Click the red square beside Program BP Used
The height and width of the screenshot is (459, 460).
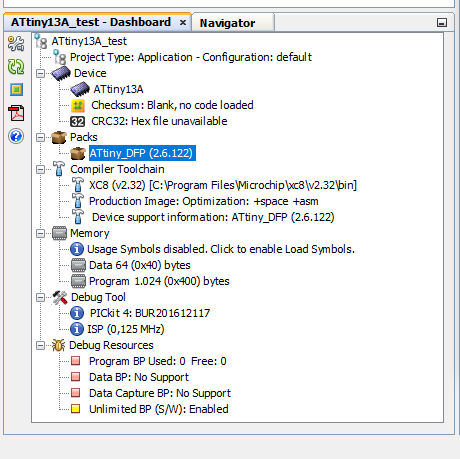76,361
